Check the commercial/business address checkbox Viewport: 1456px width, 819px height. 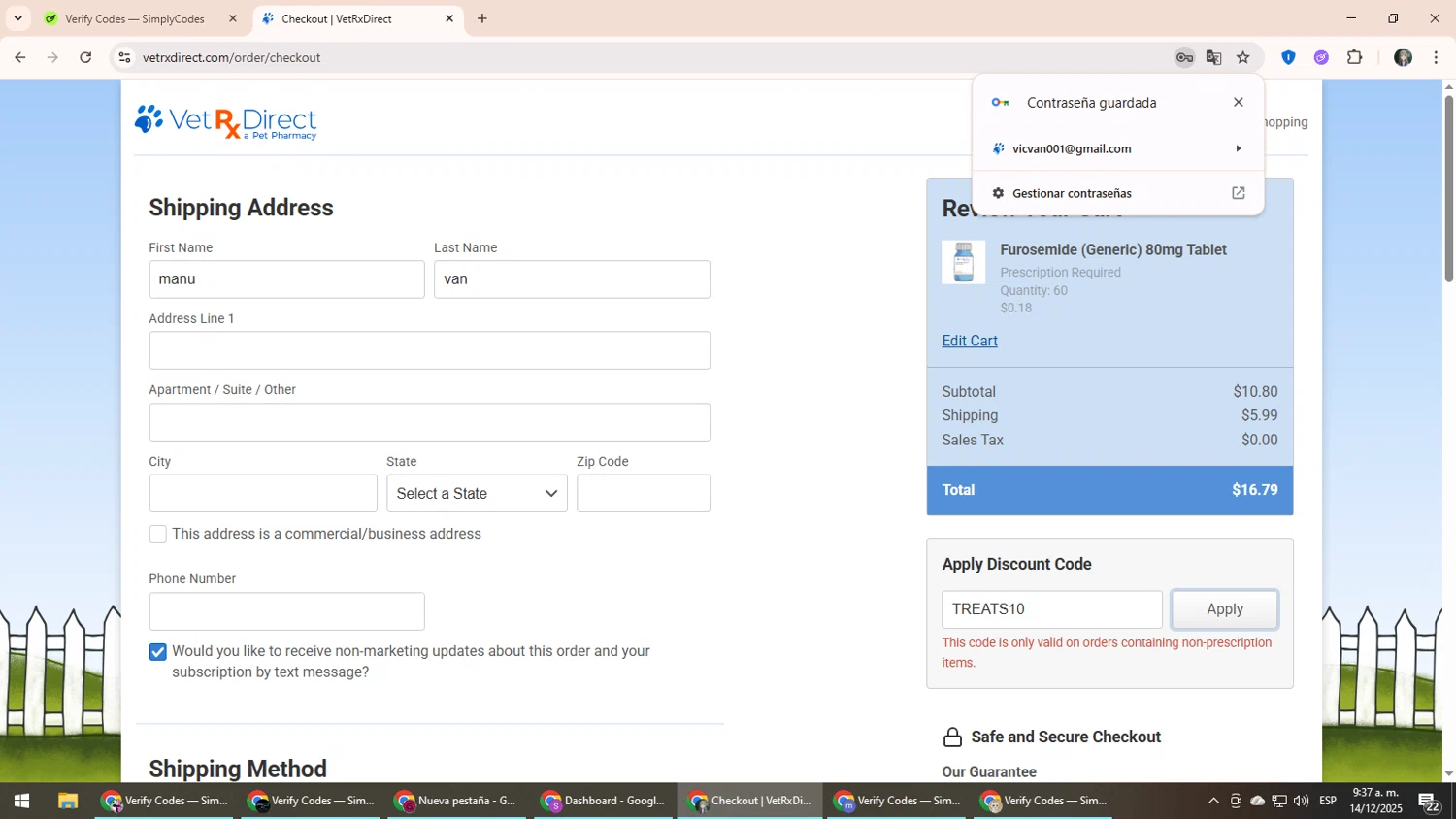(x=157, y=535)
